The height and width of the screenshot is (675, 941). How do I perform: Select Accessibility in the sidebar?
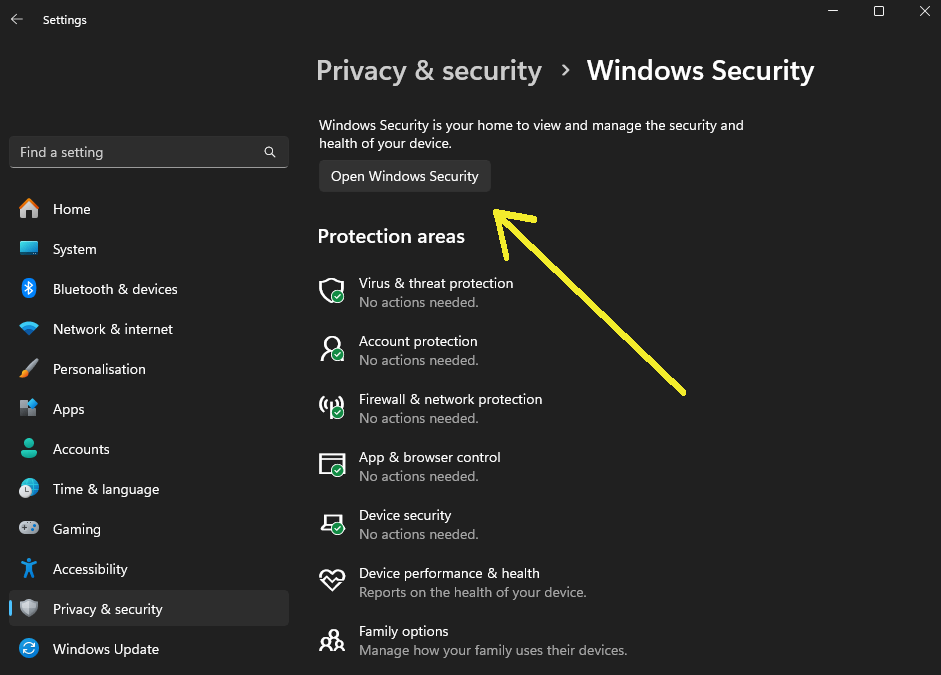click(90, 569)
